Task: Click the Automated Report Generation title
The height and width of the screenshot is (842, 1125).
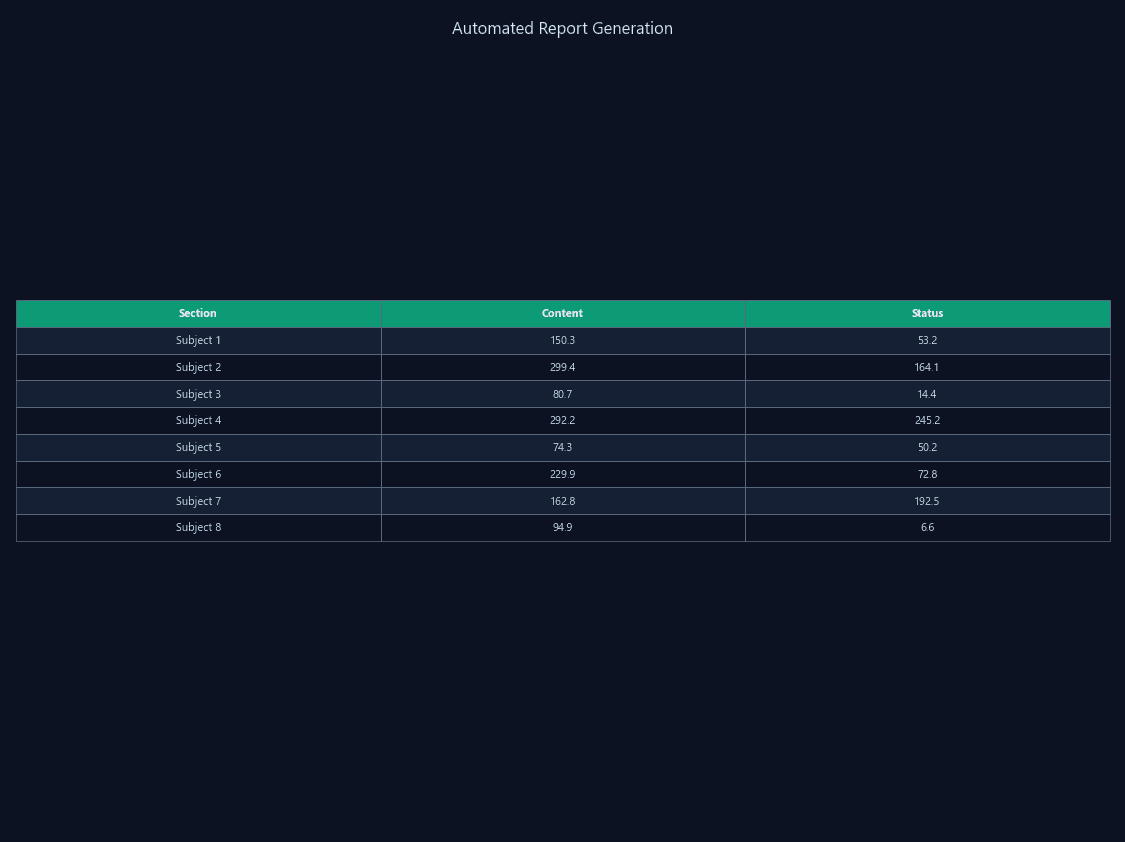Action: (562, 29)
